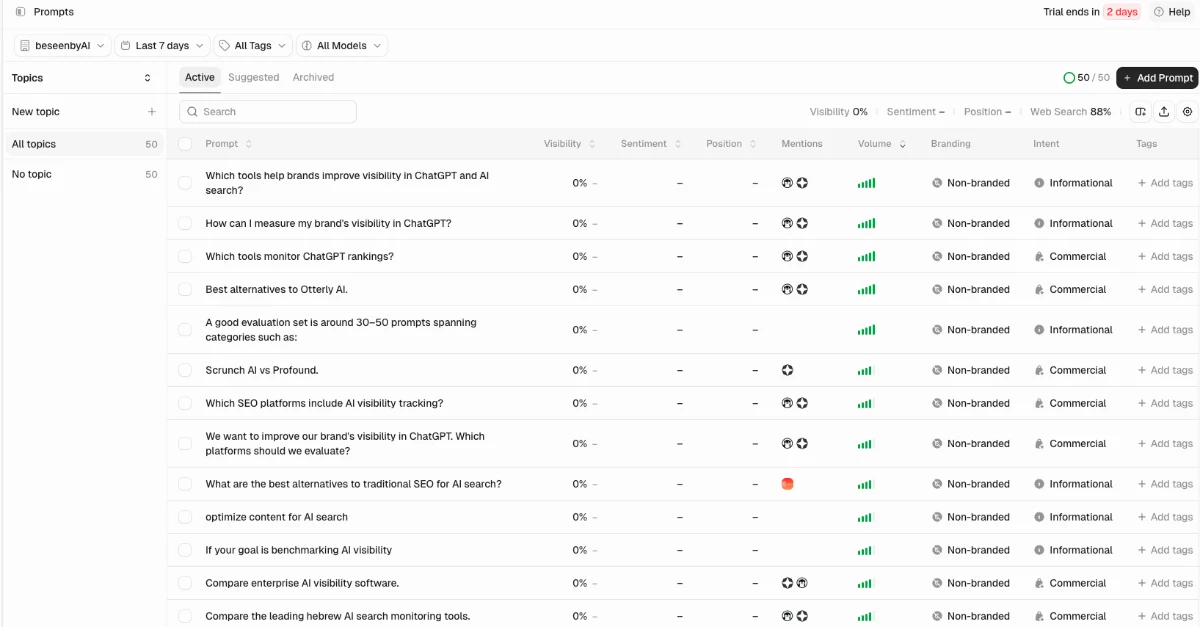Screen dimensions: 1200x627
Task: Click the Commercial intent icon in 'Scrunch AI vs Profound' row
Action: click(x=1039, y=370)
